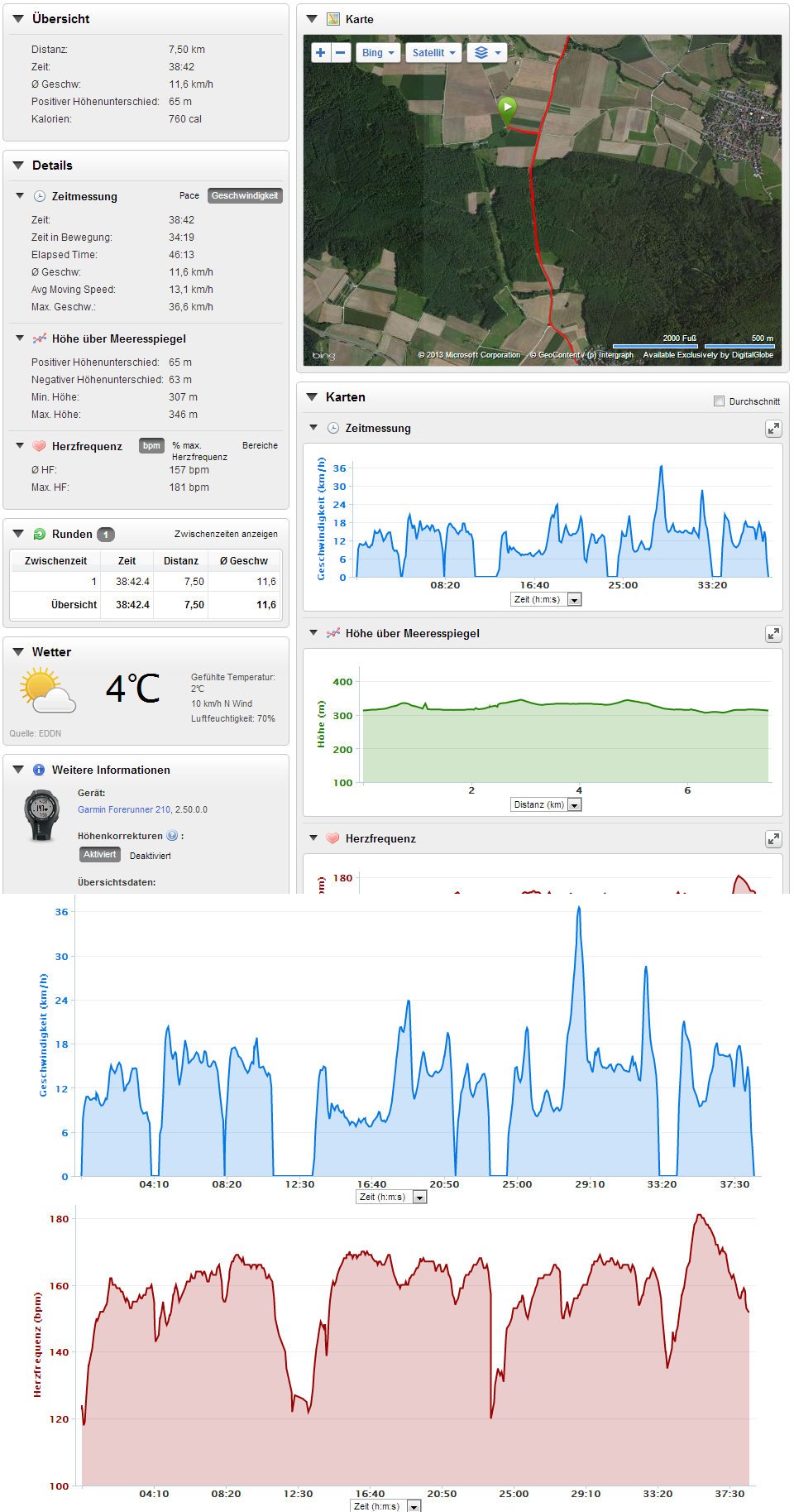The image size is (794, 1512).
Task: Switch timing display to Geschwindigkeit
Action: (x=245, y=195)
